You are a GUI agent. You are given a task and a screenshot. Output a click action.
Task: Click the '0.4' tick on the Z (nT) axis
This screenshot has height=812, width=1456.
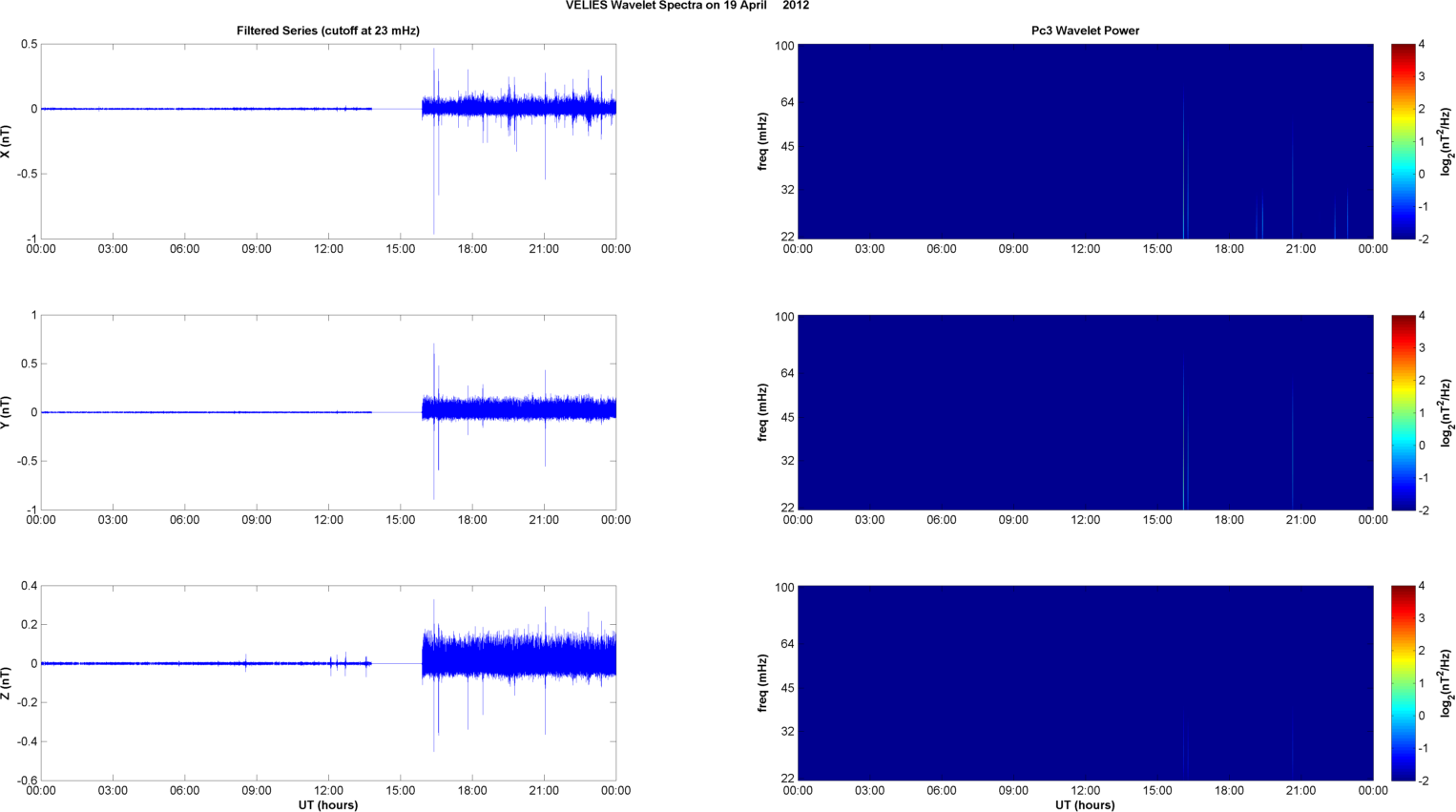29,586
